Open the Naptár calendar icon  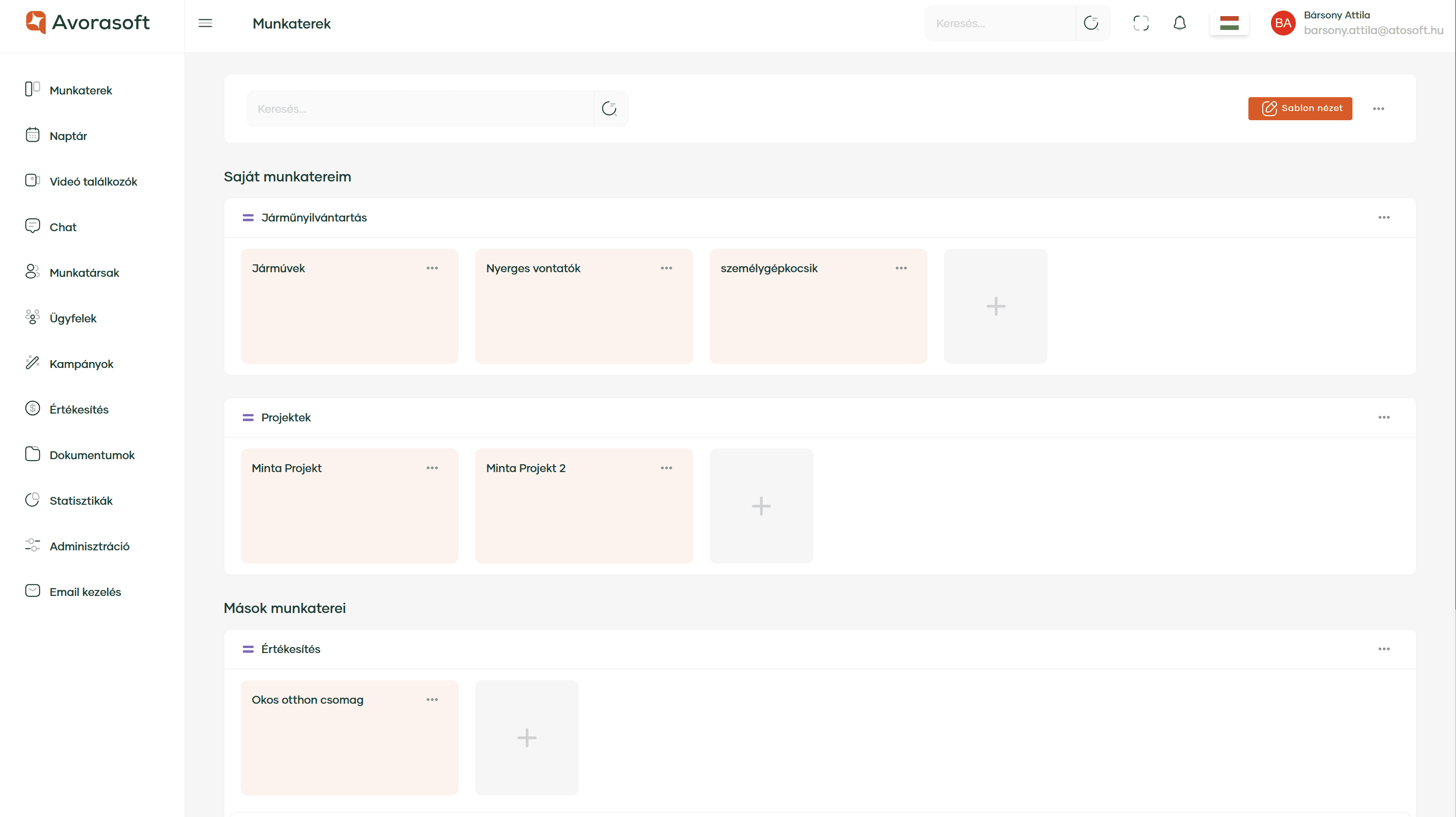click(32, 135)
